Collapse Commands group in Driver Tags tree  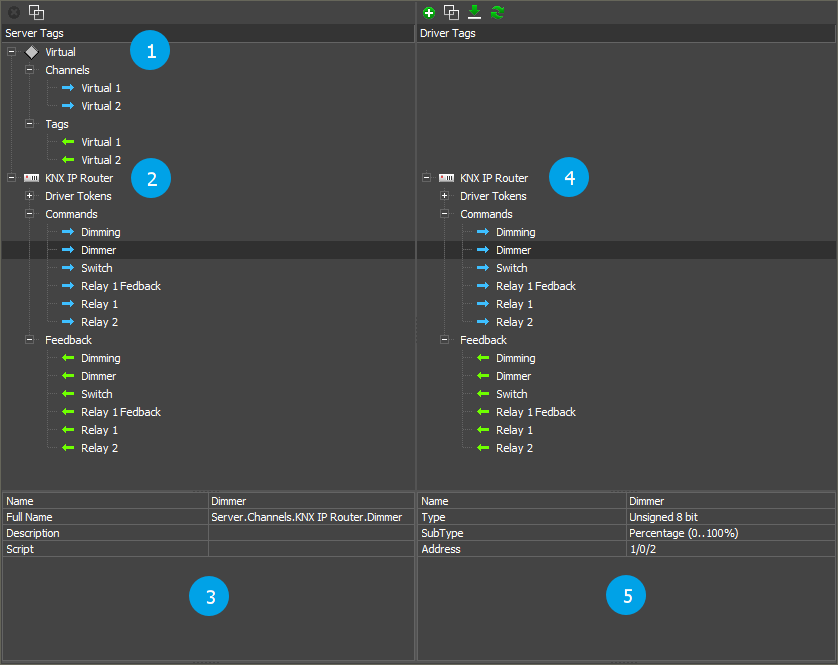444,214
